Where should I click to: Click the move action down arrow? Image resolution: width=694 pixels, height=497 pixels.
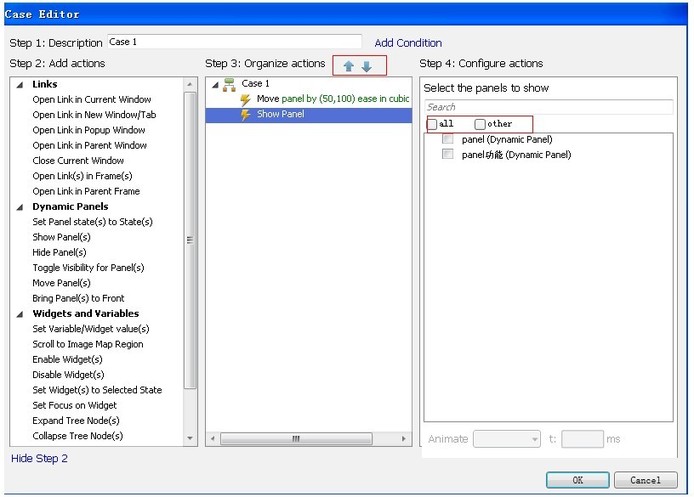[x=367, y=66]
